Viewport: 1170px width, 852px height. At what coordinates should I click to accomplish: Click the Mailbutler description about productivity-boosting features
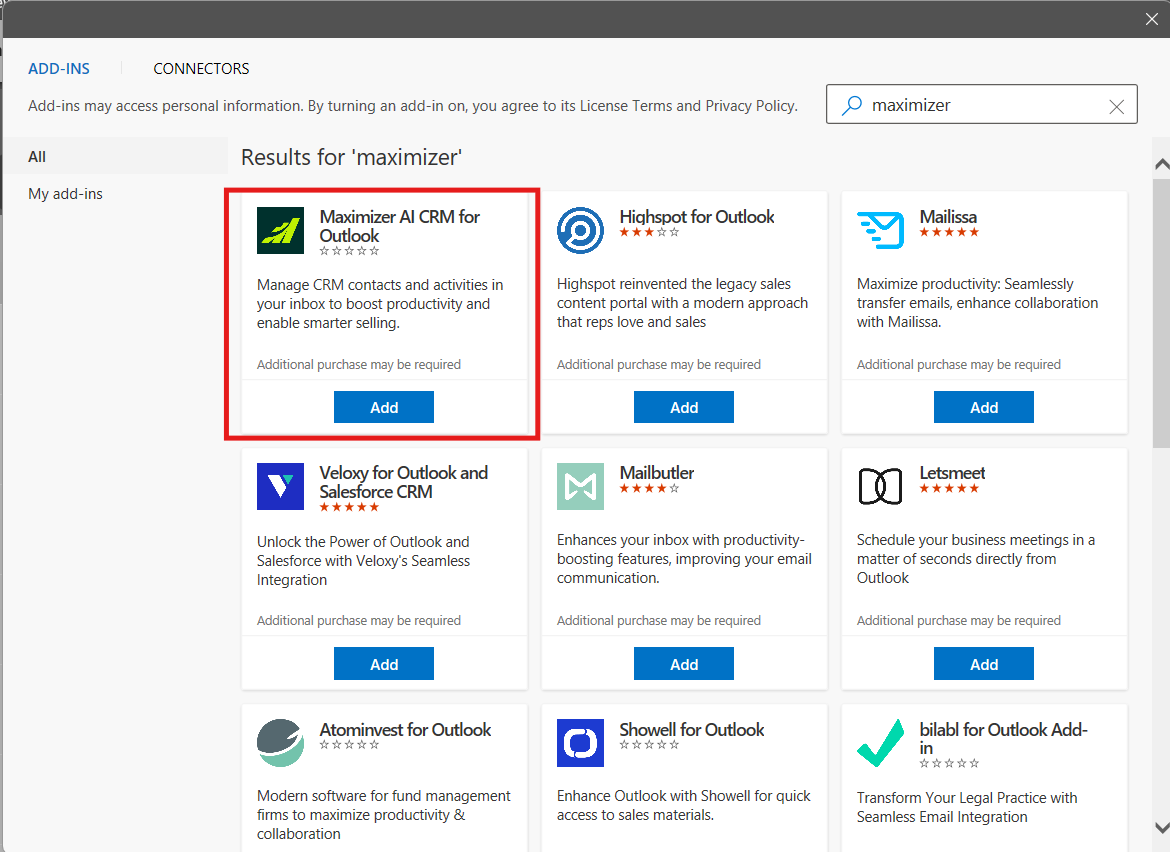(x=684, y=559)
